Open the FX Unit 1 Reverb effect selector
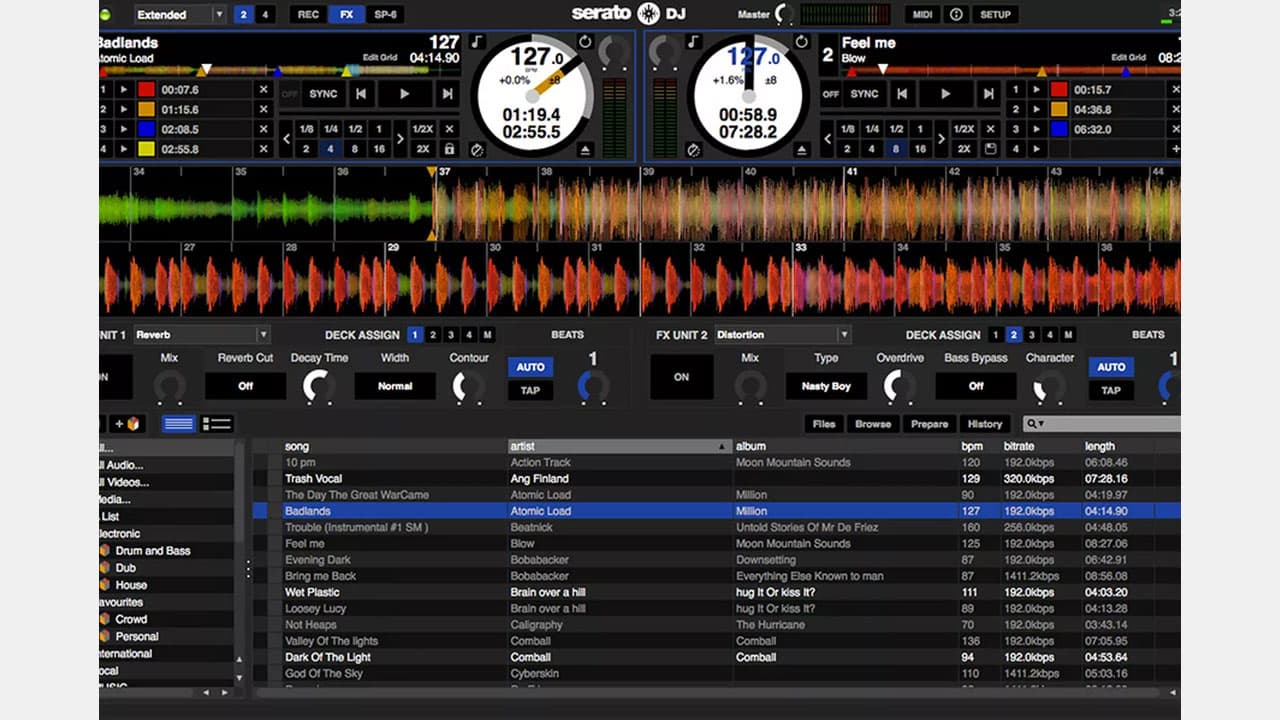Screen dimensions: 1280x720 (200, 334)
